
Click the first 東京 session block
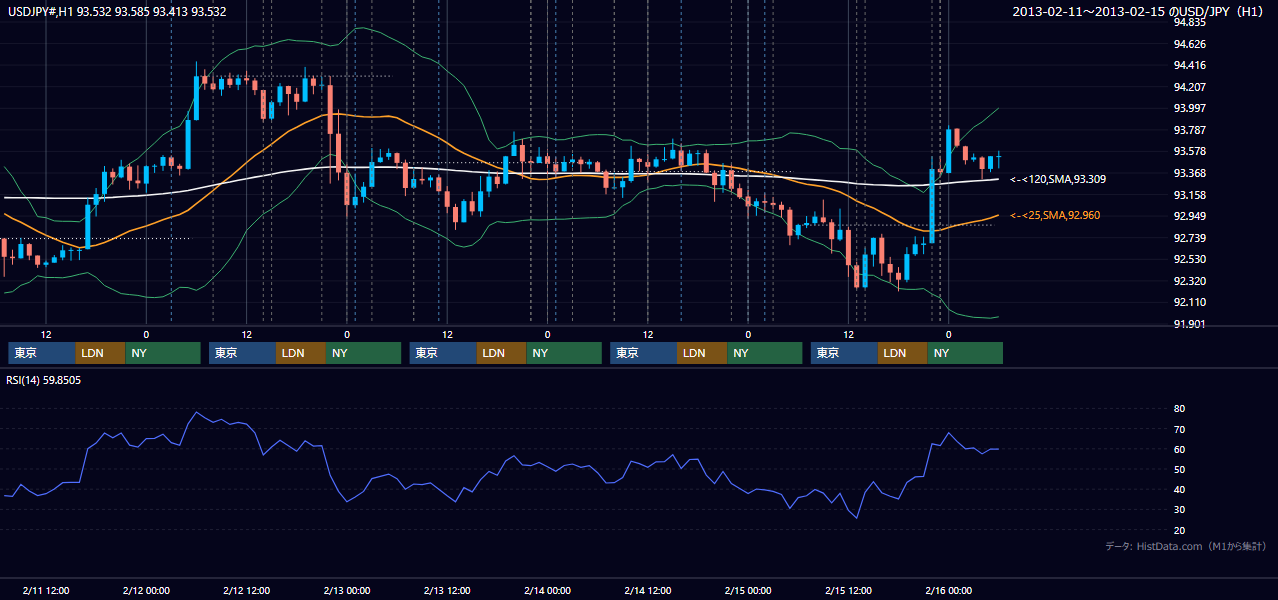[42, 353]
